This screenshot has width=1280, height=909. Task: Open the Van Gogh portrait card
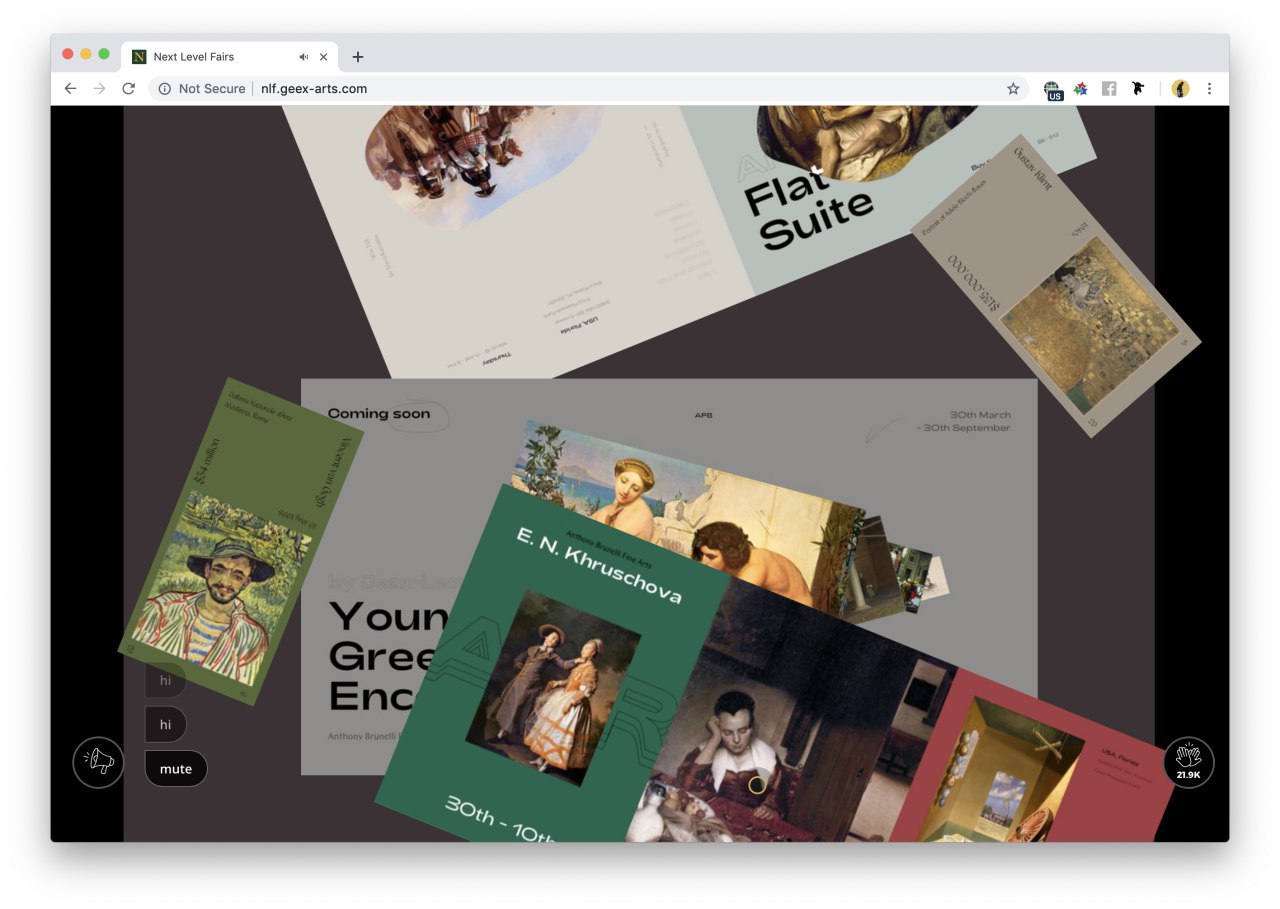[240, 541]
